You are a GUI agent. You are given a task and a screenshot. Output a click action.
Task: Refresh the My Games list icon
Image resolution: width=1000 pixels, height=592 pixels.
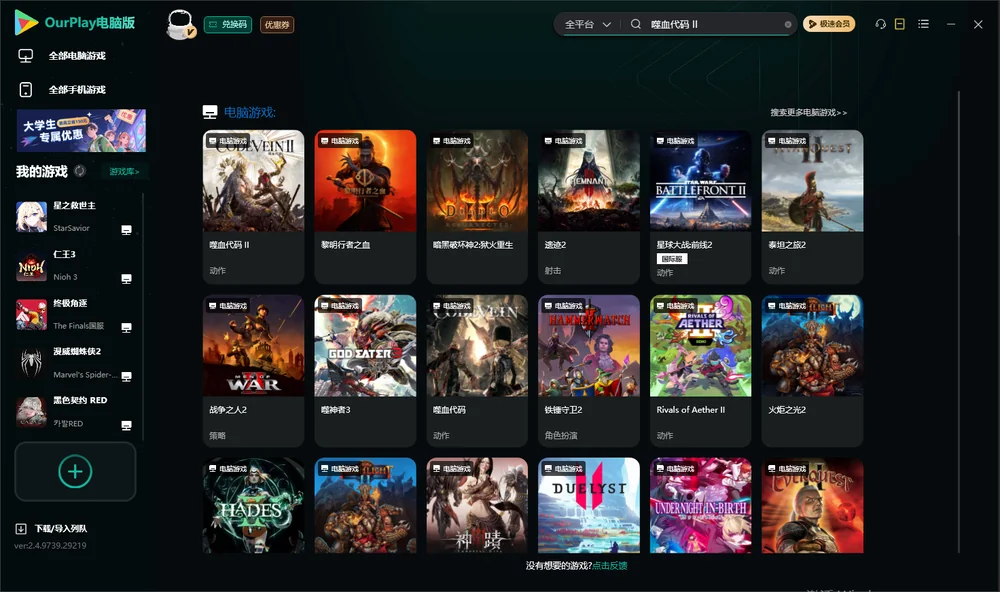[x=80, y=171]
